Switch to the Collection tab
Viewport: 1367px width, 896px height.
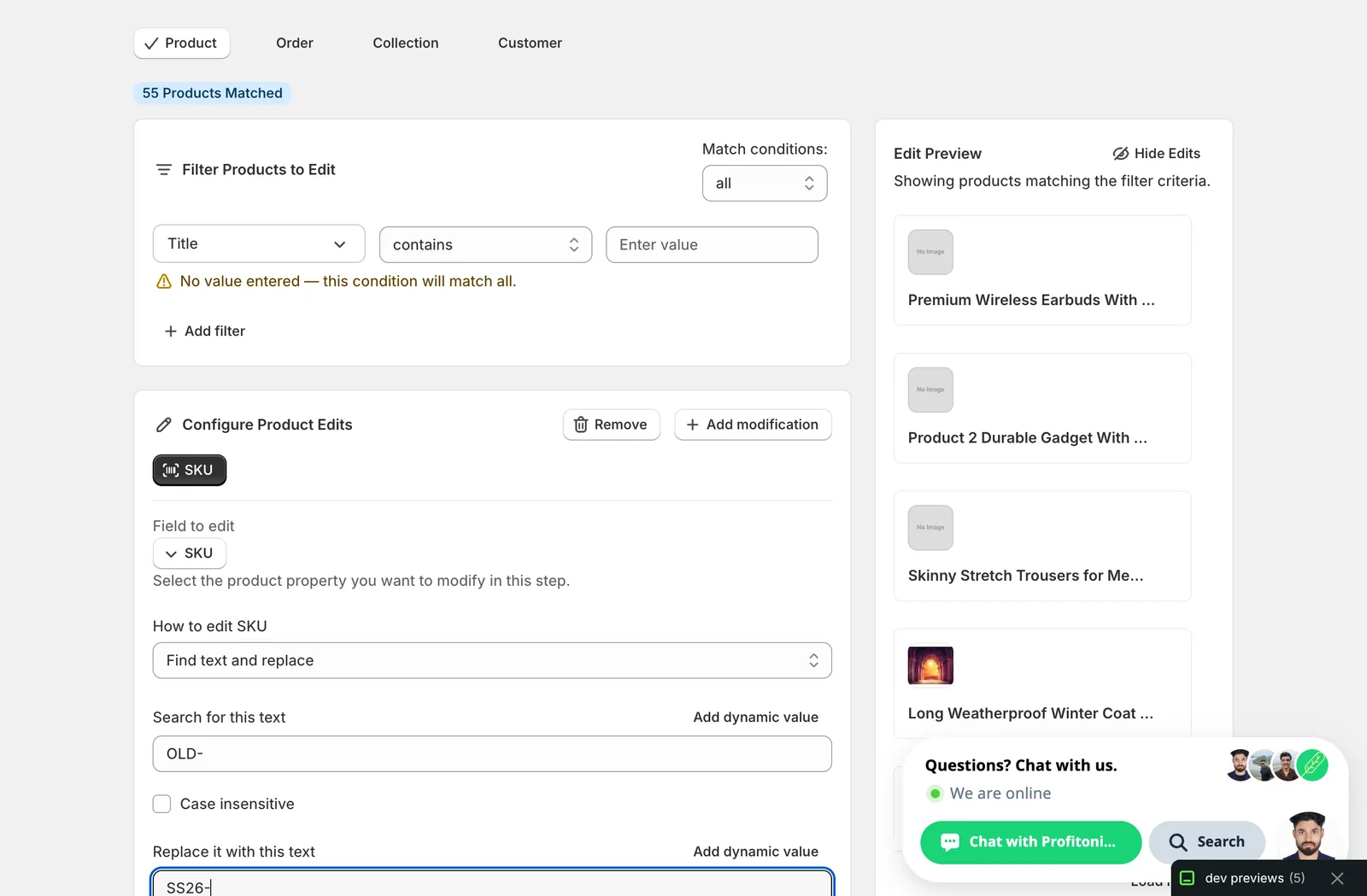(x=406, y=43)
